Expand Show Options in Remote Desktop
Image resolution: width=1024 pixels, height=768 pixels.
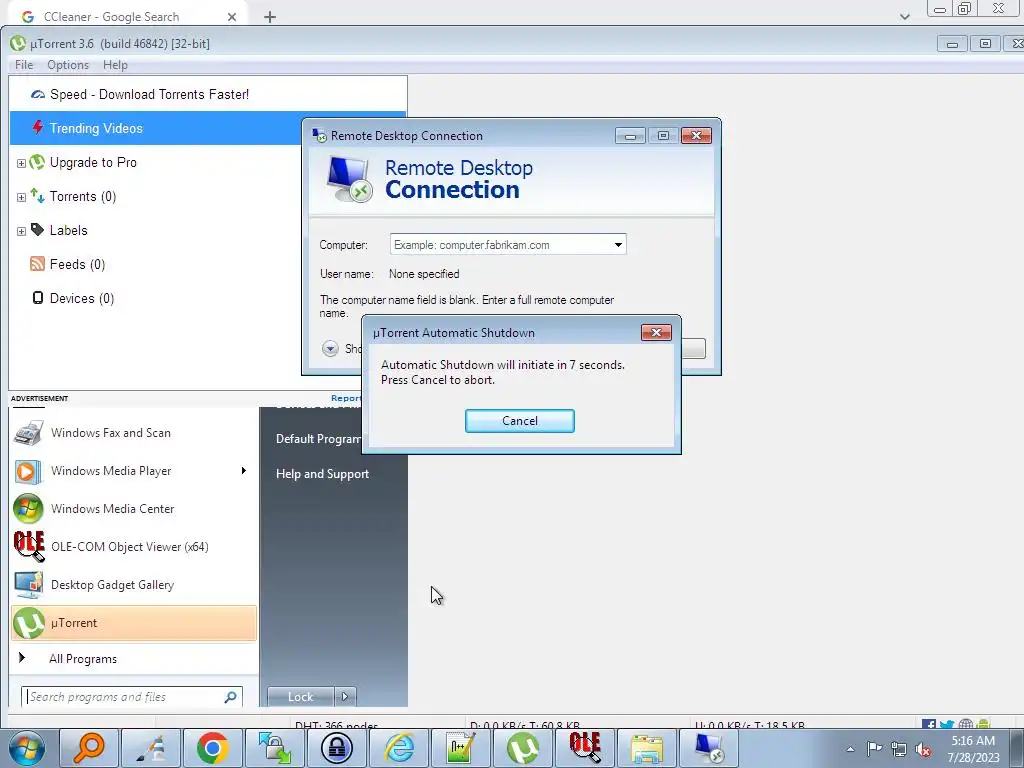[x=330, y=348]
